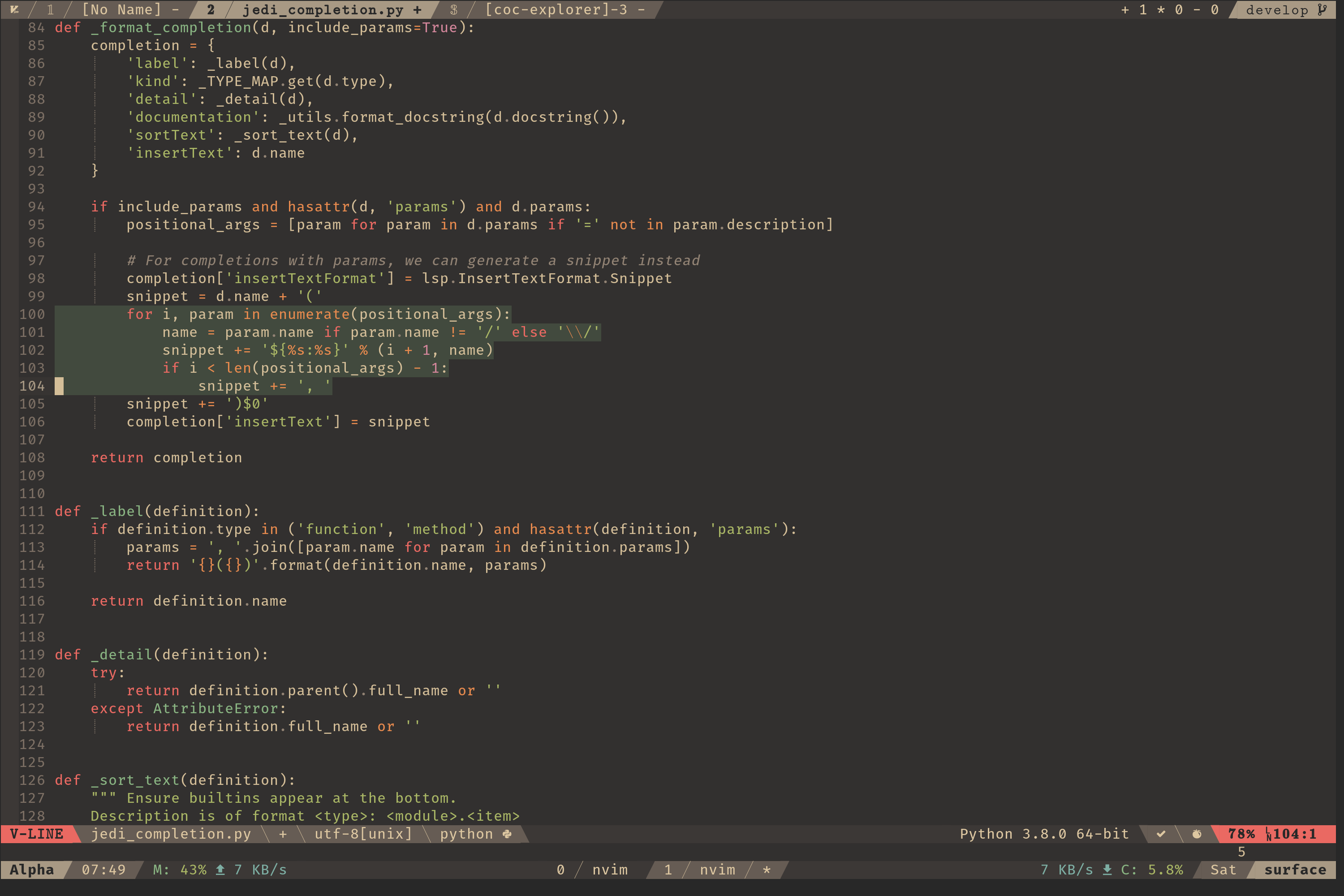The height and width of the screenshot is (896, 1344).
Task: Click the Python language icon in the statusline
Action: 506,834
